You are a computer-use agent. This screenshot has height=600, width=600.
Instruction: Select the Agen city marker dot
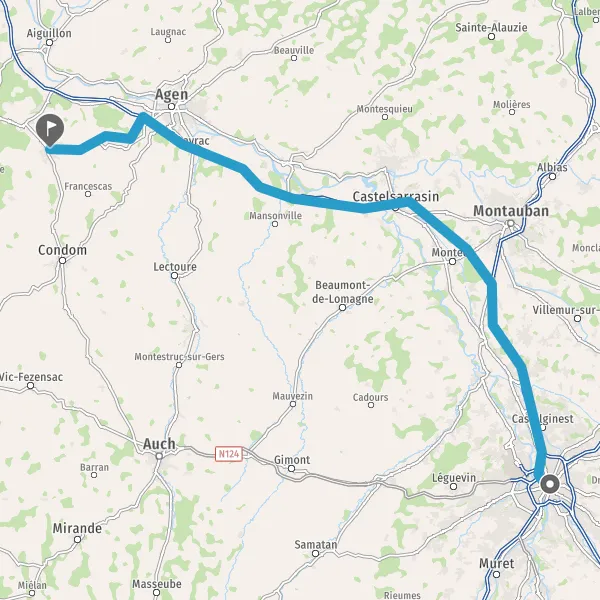pos(172,106)
